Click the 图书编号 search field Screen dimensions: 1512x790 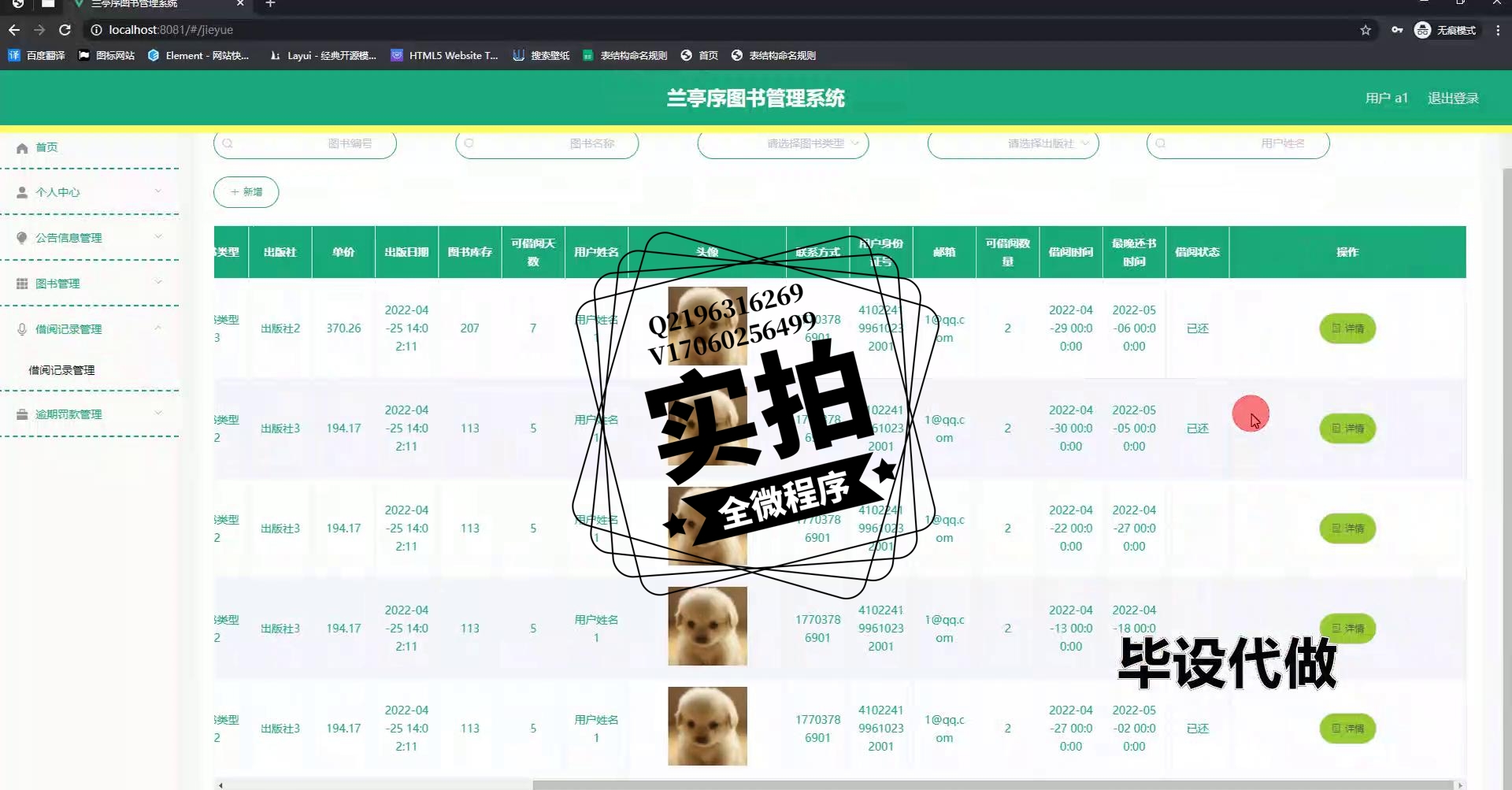click(305, 143)
